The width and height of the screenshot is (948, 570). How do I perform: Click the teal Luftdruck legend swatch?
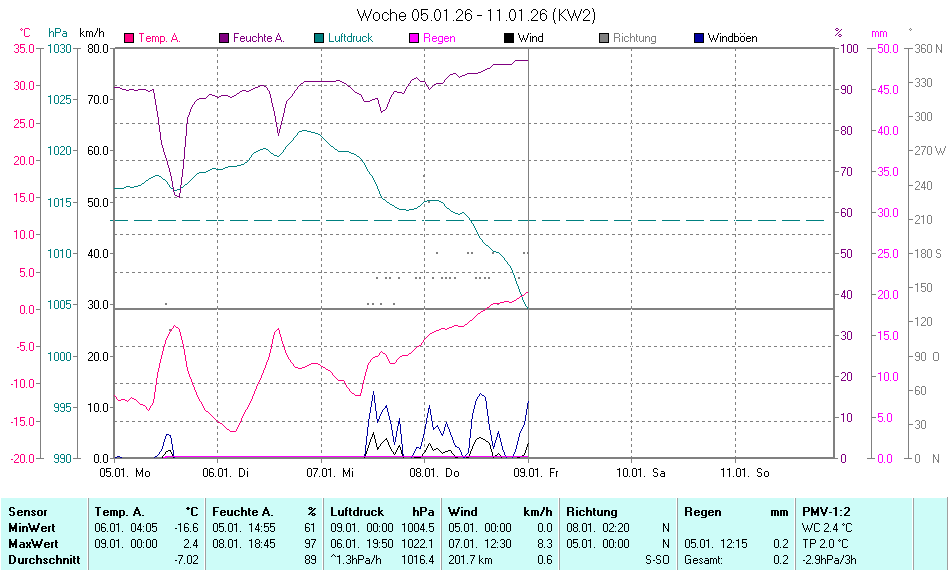[x=319, y=38]
